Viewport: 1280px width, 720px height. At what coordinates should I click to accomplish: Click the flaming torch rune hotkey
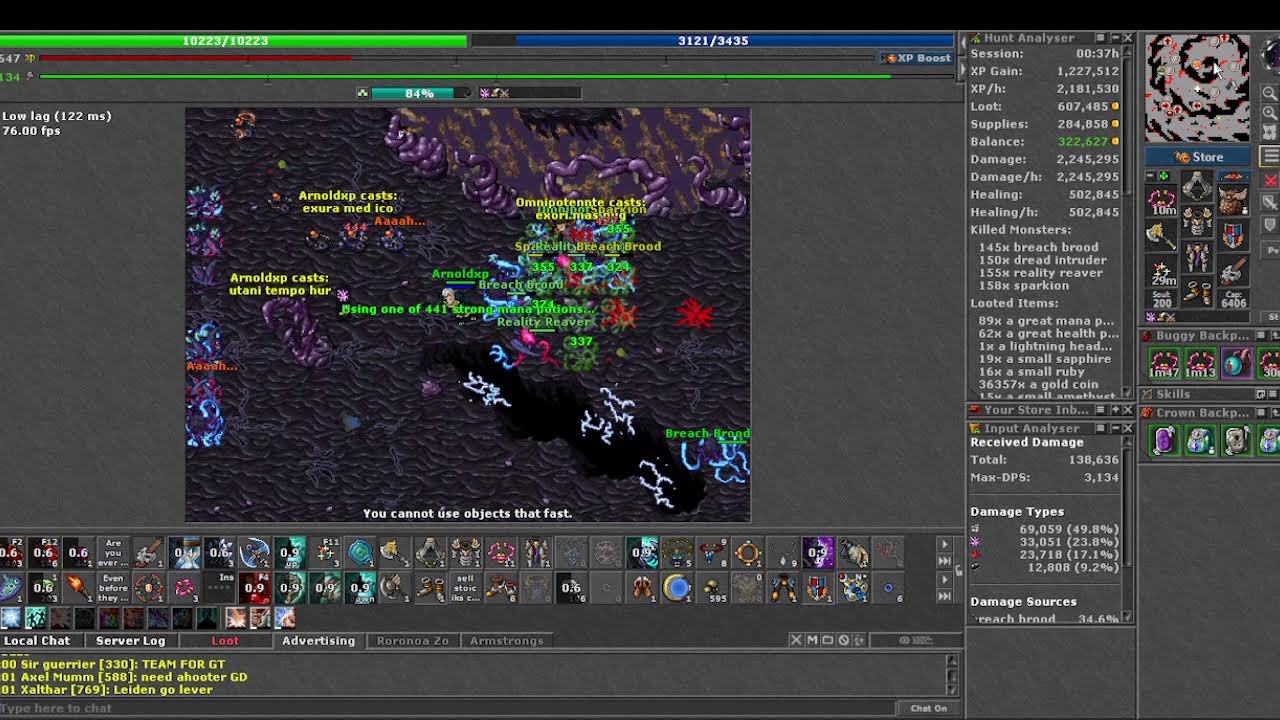pyautogui.click(x=77, y=586)
